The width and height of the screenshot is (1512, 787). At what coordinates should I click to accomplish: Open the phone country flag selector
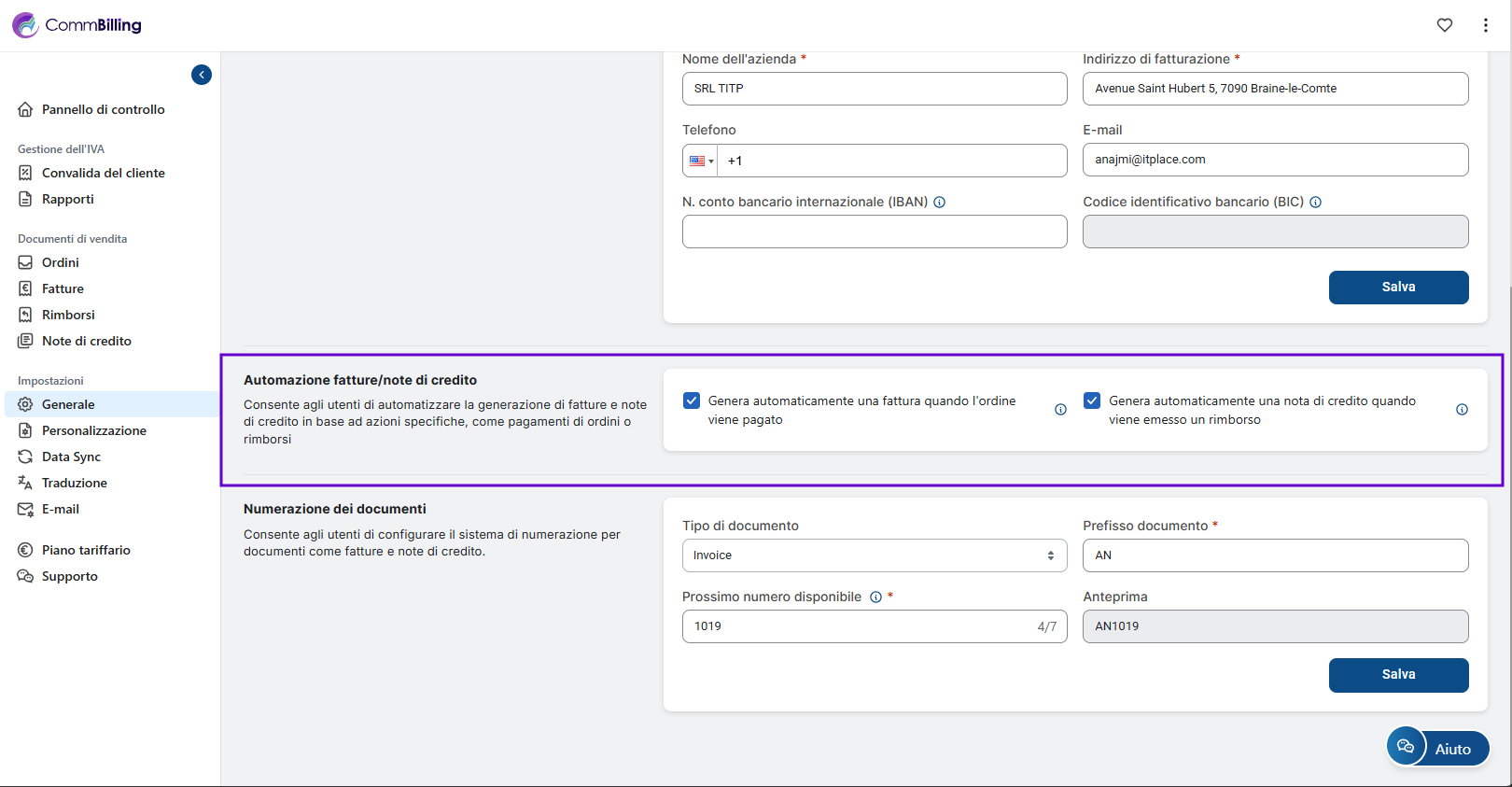pyautogui.click(x=700, y=161)
